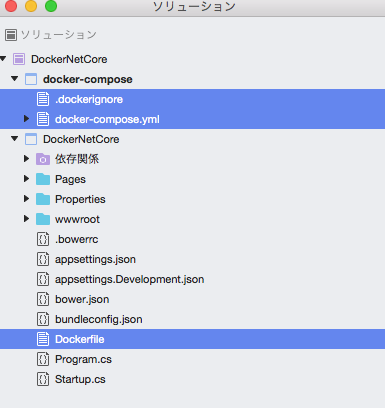This screenshot has height=408, width=385.
Task: Select the bold docker-compose project label
Action: click(x=88, y=79)
